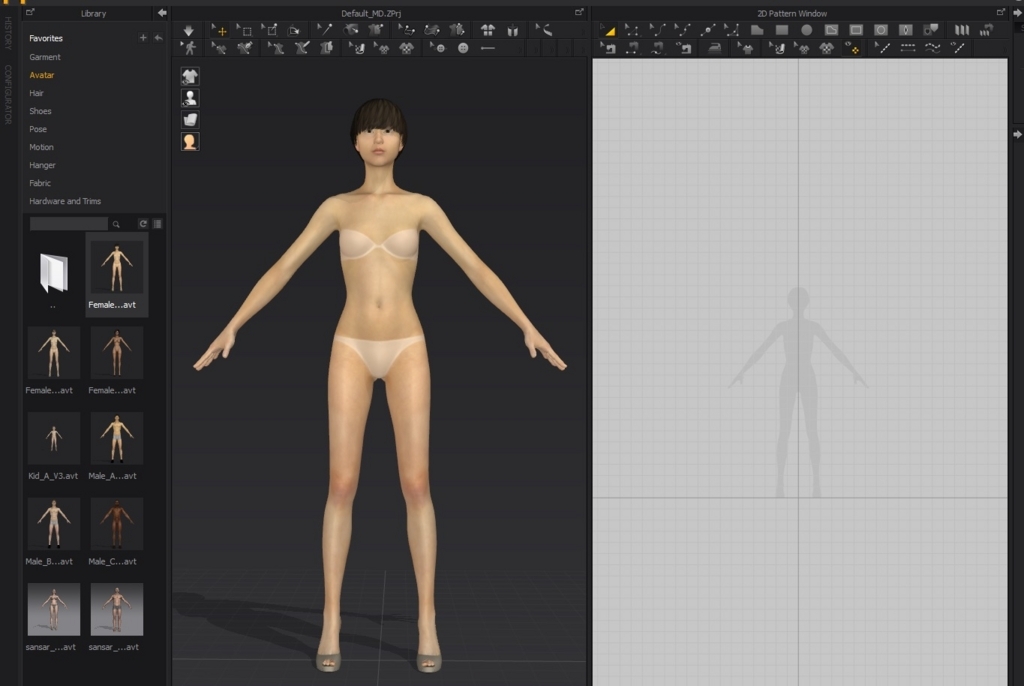Select the Internal Rectangle tool
This screenshot has width=1024, height=686.
(x=856, y=30)
